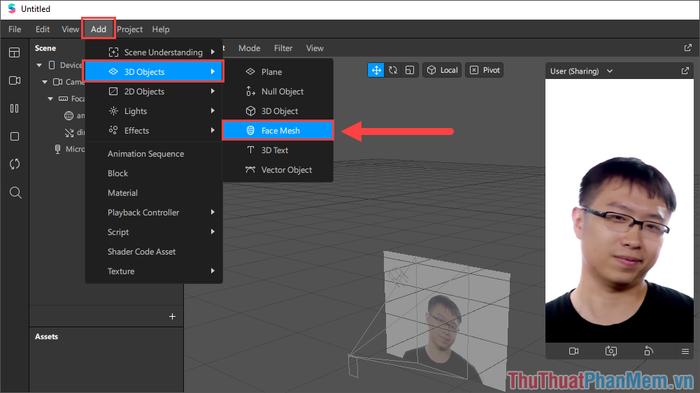Click the pause icon in left sidebar
Image resolution: width=700 pixels, height=393 pixels.
coord(14,109)
